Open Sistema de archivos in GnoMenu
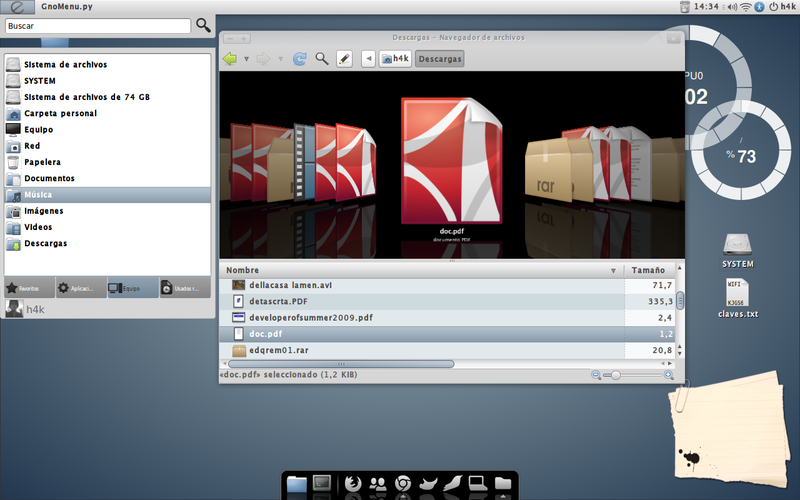 click(108, 64)
